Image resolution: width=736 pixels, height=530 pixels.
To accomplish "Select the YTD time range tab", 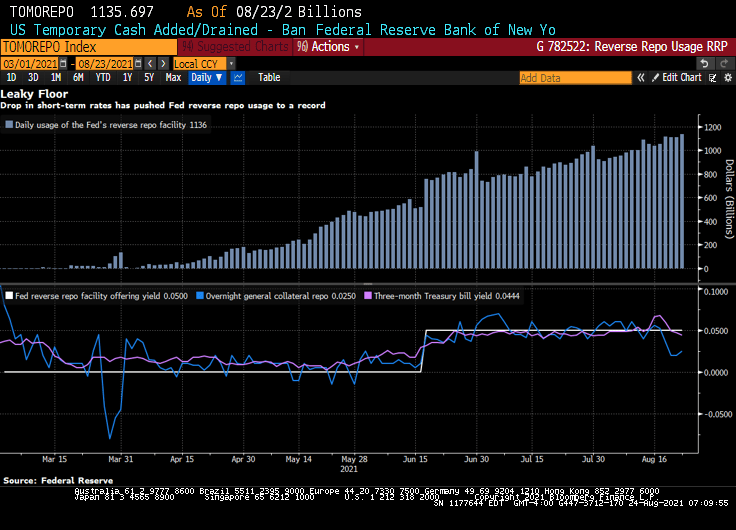I will pyautogui.click(x=102, y=77).
